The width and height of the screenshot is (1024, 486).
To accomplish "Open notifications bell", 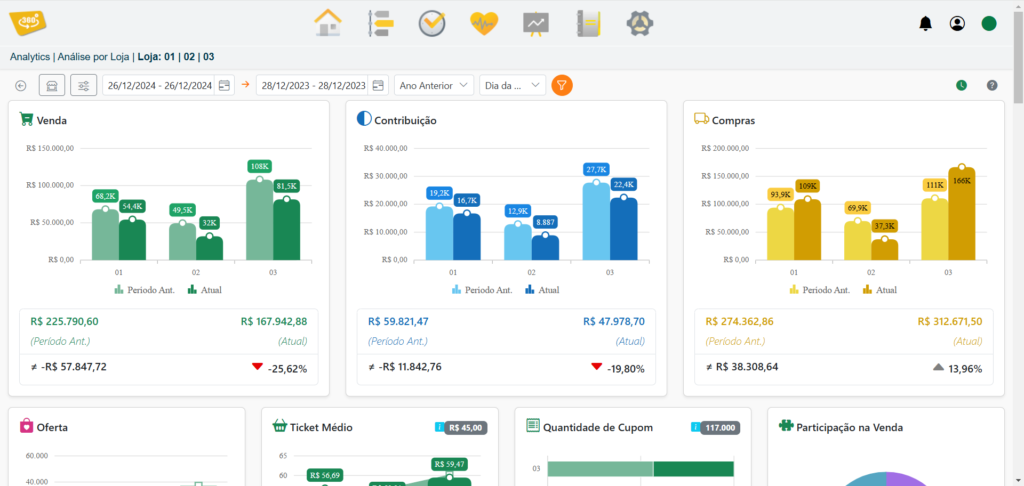I will click(x=925, y=24).
